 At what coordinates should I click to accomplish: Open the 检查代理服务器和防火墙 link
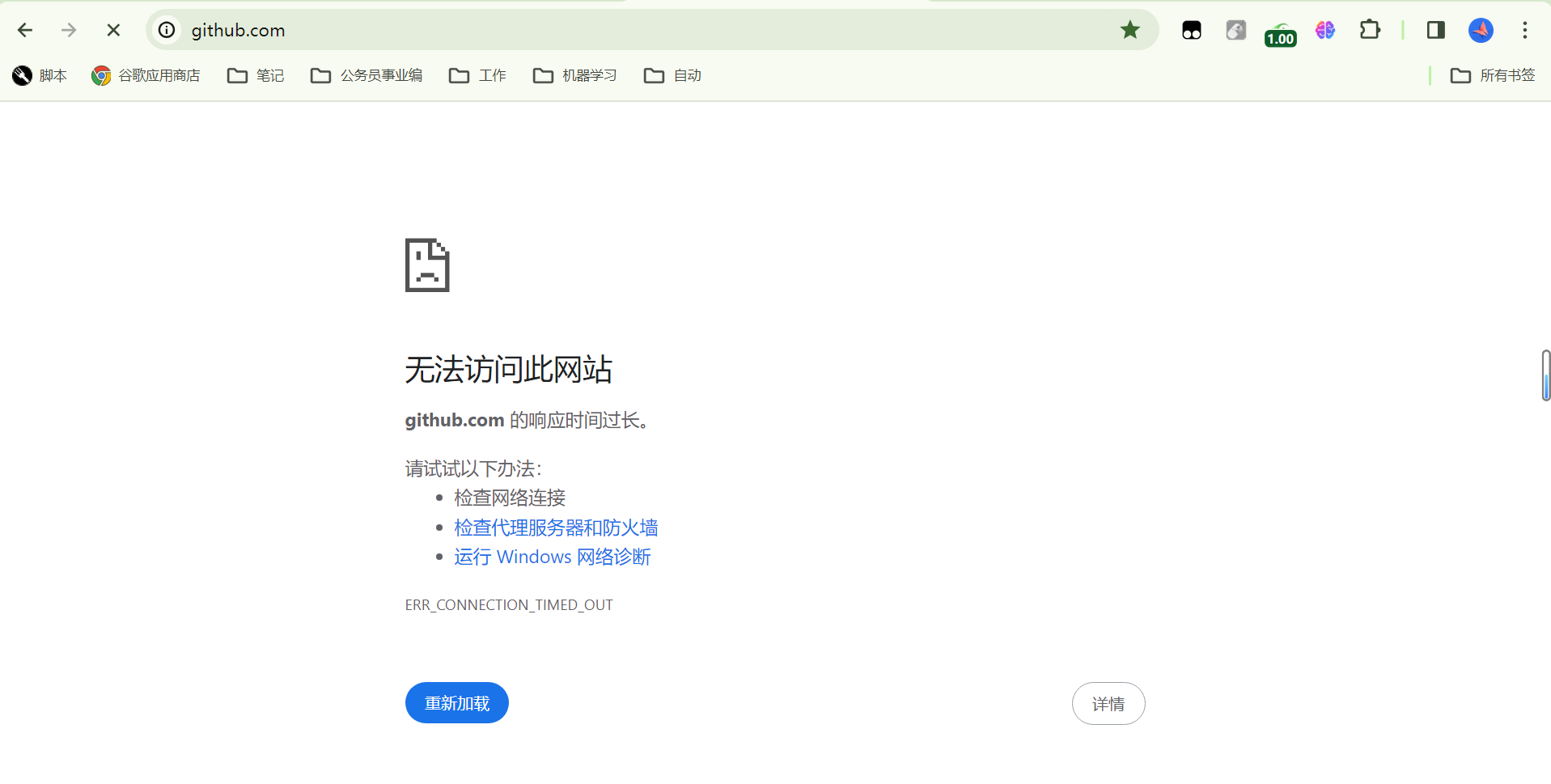(x=556, y=528)
